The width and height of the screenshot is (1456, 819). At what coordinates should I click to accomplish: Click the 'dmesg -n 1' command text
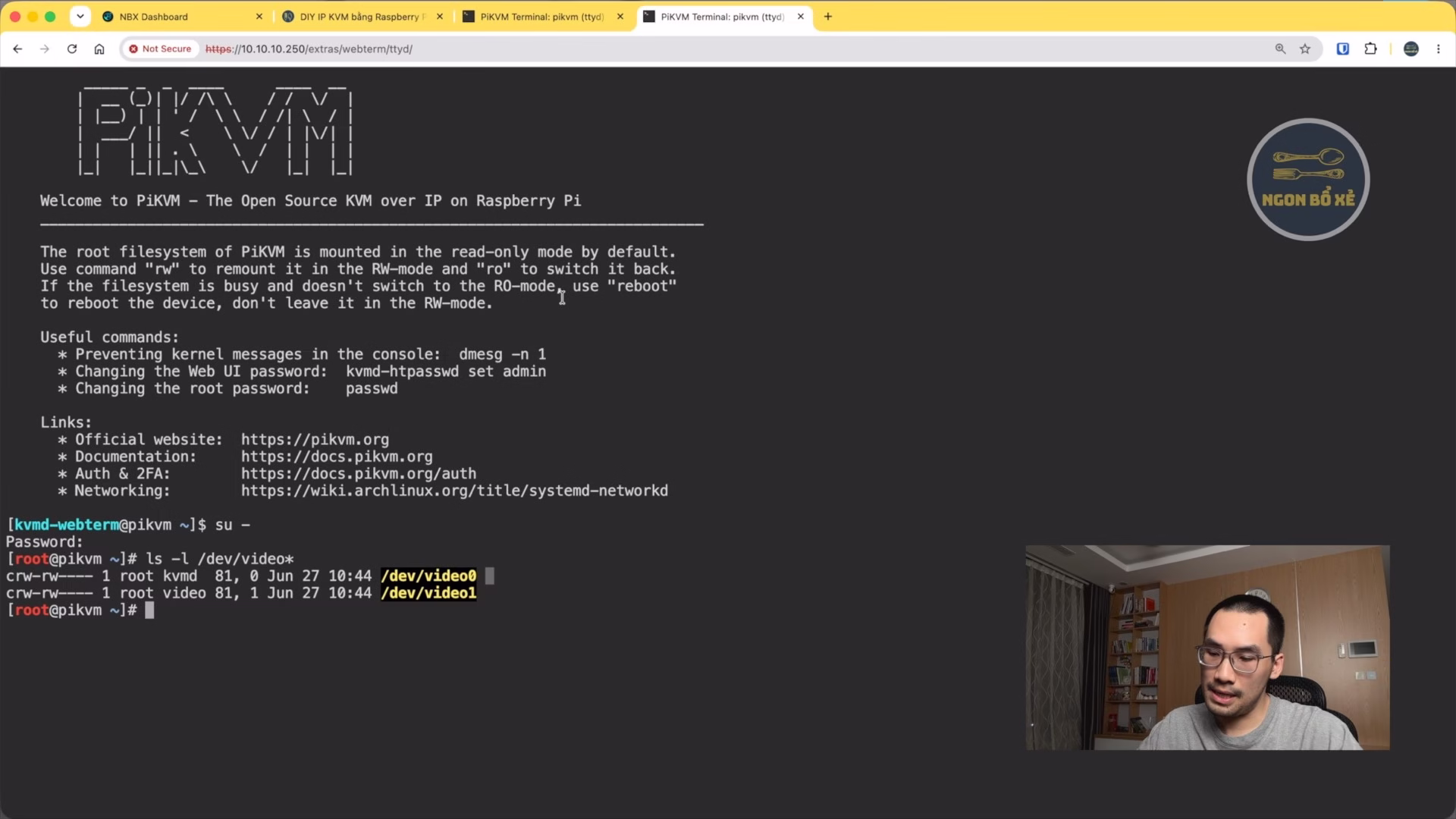pyautogui.click(x=502, y=354)
